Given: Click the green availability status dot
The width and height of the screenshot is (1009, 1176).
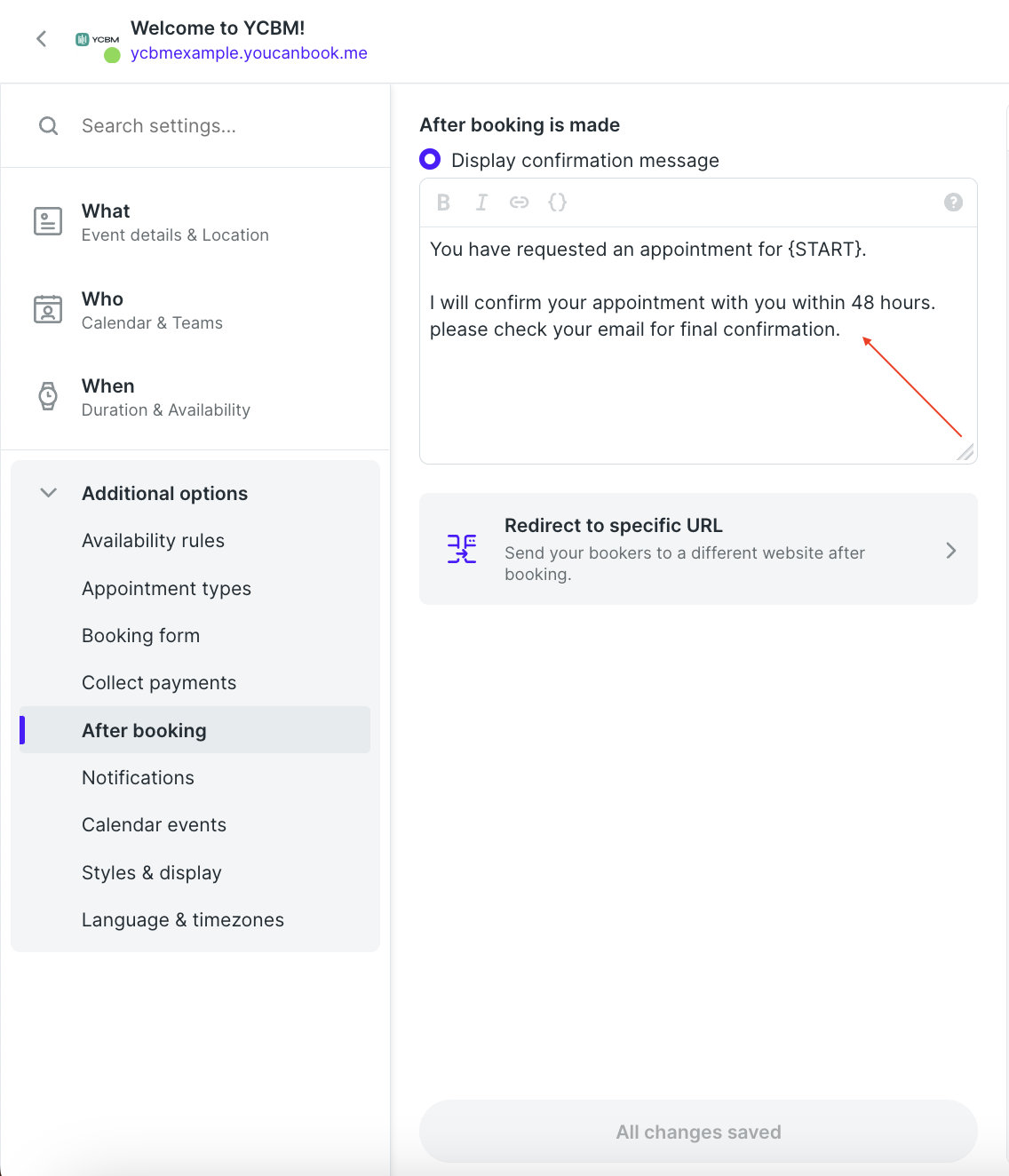Looking at the screenshot, I should [112, 55].
